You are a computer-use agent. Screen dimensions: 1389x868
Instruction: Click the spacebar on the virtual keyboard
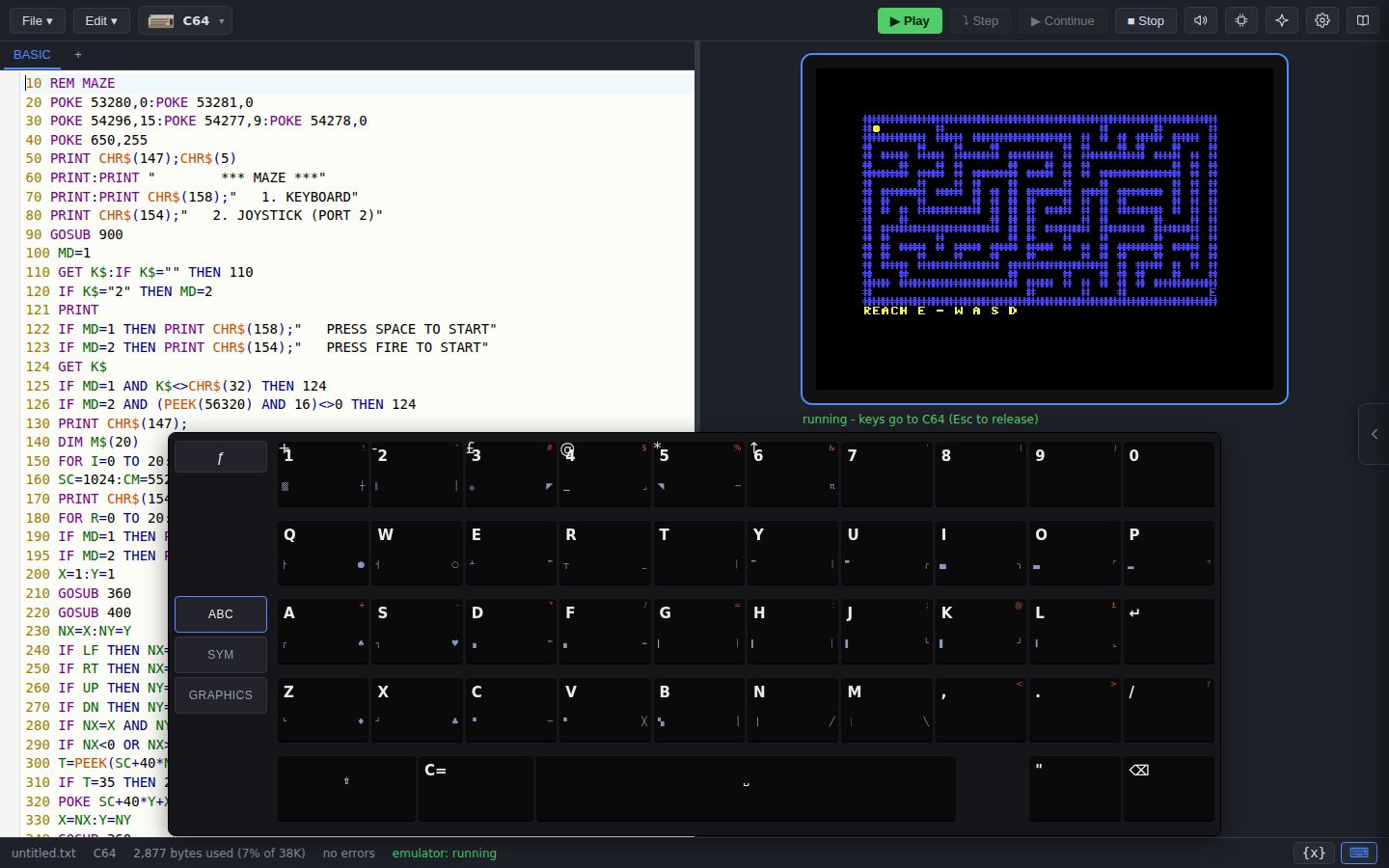coord(746,788)
